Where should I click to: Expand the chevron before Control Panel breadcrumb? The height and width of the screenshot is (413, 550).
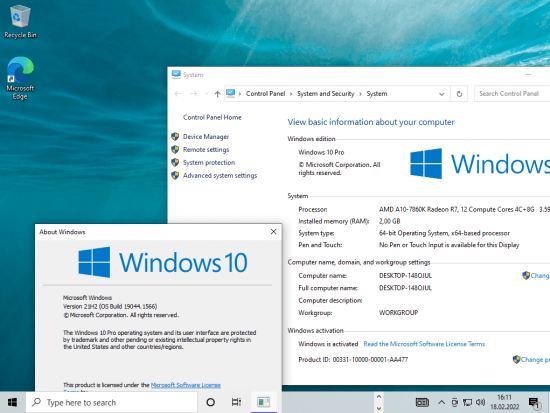point(240,94)
